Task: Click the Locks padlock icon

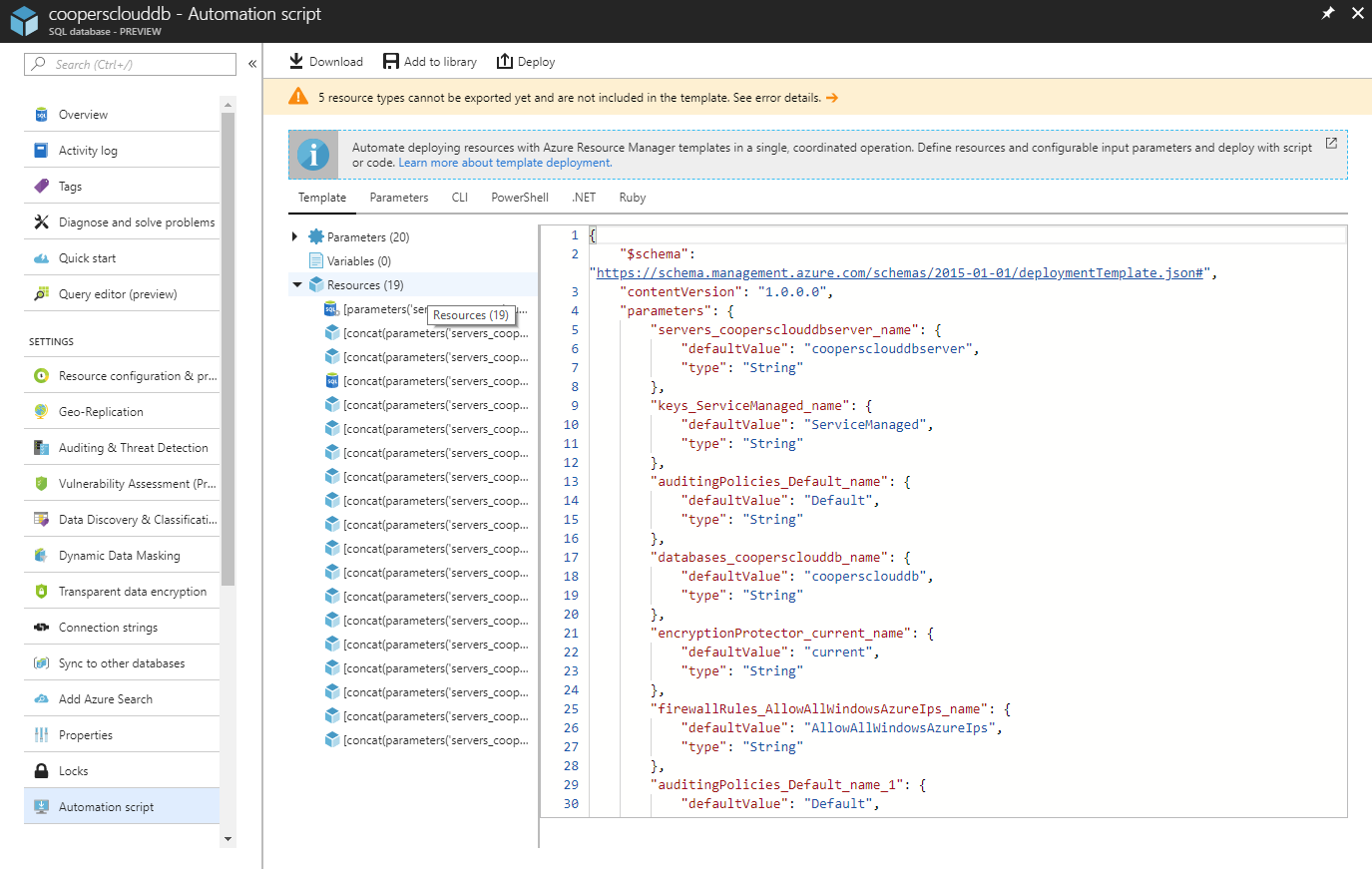Action: pyautogui.click(x=41, y=771)
